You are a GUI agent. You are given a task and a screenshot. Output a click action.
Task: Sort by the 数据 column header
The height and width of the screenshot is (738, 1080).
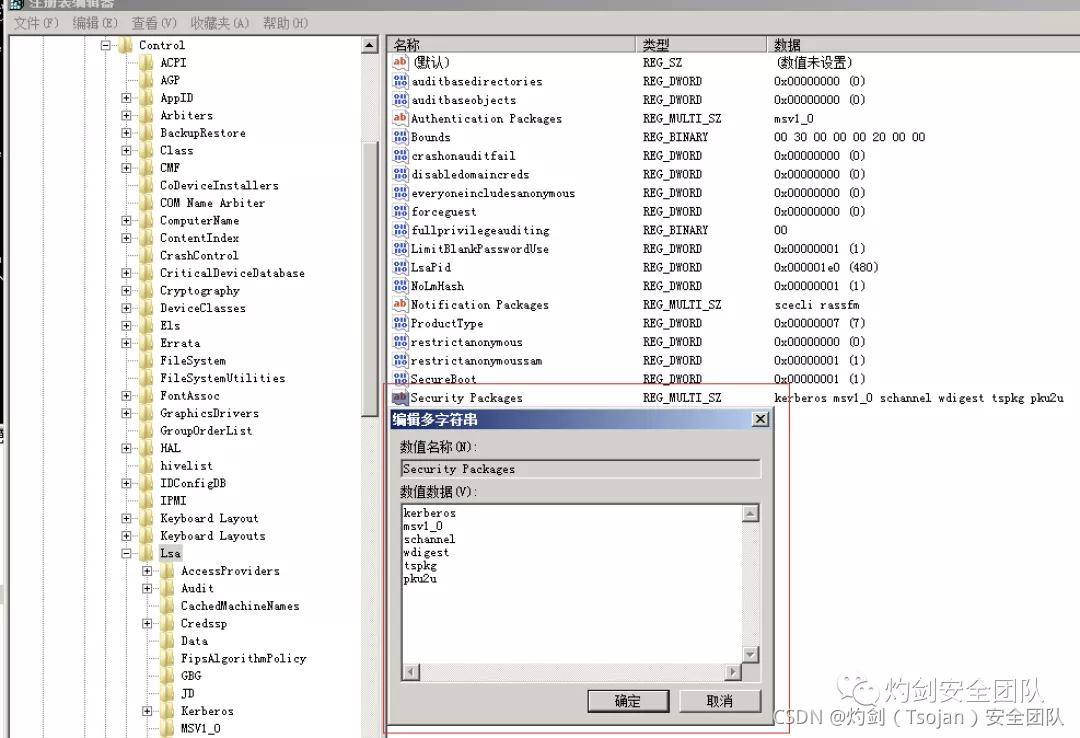(923, 45)
